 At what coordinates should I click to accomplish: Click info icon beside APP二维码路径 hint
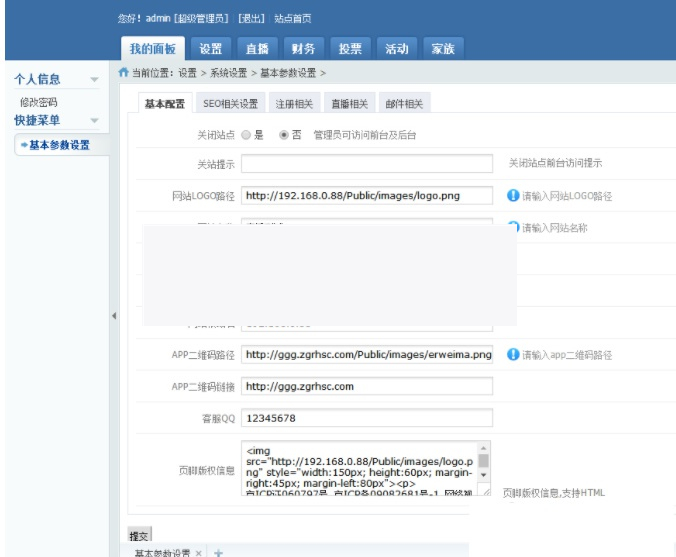coord(513,355)
